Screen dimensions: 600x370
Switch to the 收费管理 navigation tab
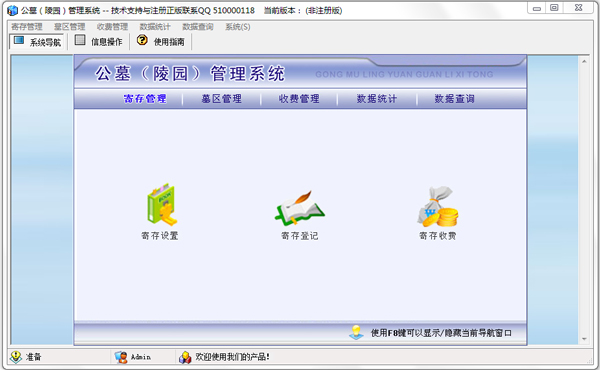[299, 99]
